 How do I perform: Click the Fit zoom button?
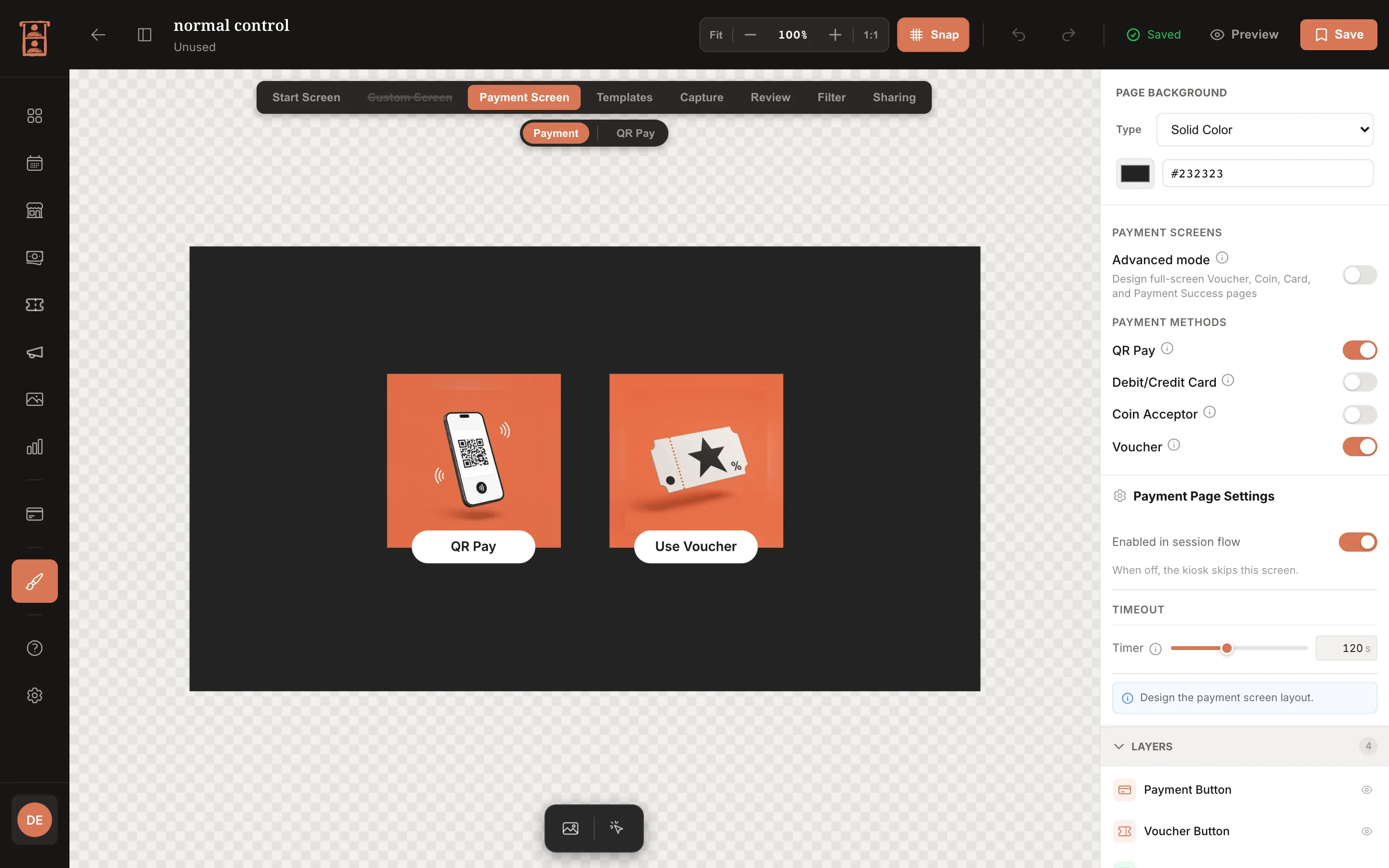716,35
